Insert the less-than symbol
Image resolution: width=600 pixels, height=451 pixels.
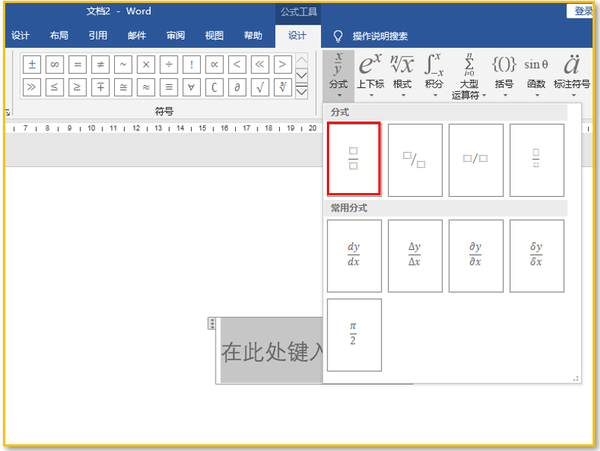pyautogui.click(x=237, y=64)
